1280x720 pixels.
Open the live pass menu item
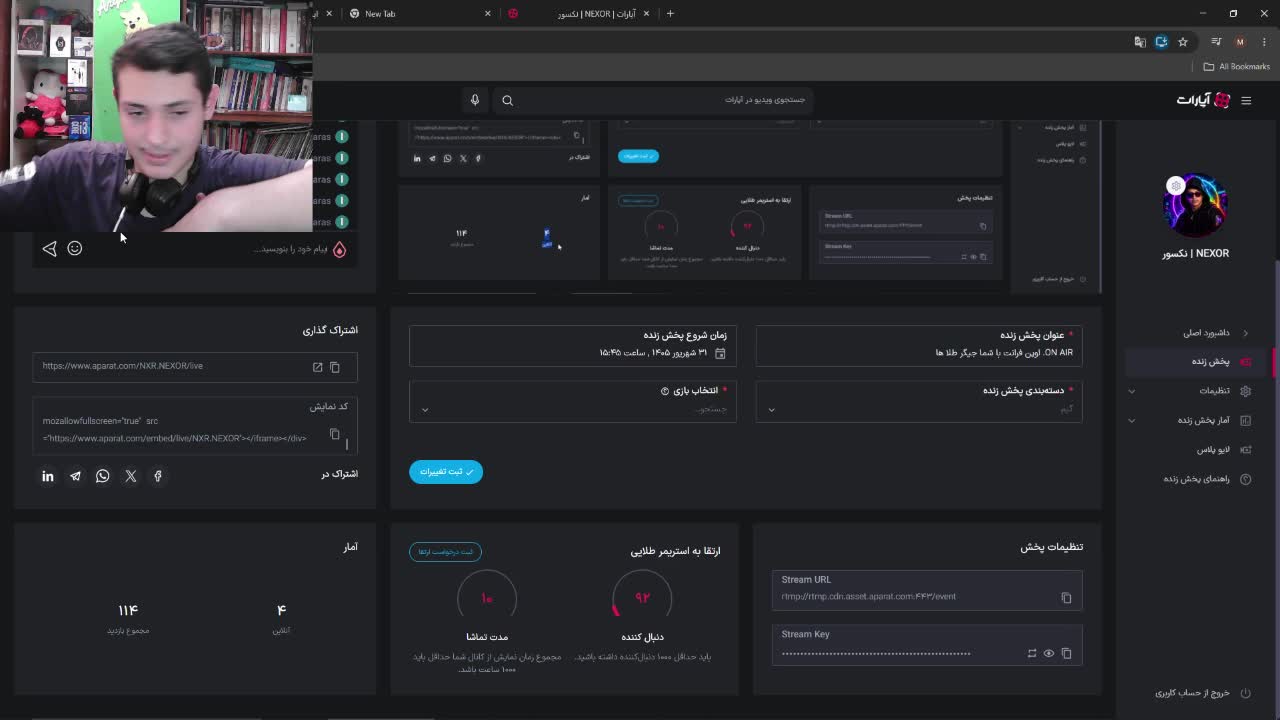pos(1213,450)
